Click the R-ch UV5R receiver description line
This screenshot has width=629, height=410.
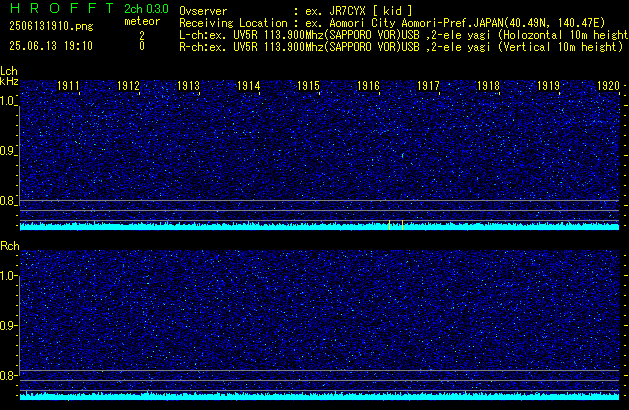point(401,47)
